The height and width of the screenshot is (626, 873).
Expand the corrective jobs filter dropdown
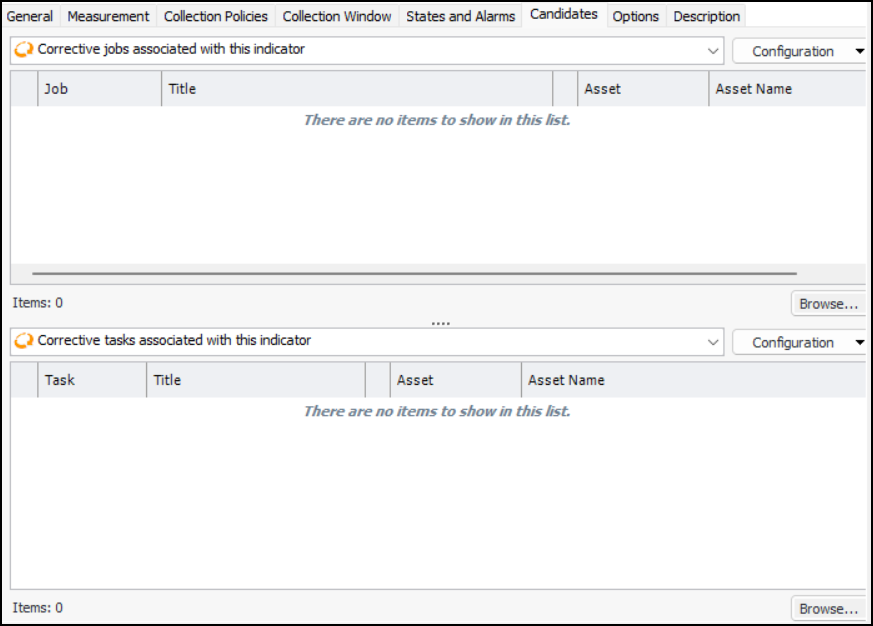tap(713, 51)
